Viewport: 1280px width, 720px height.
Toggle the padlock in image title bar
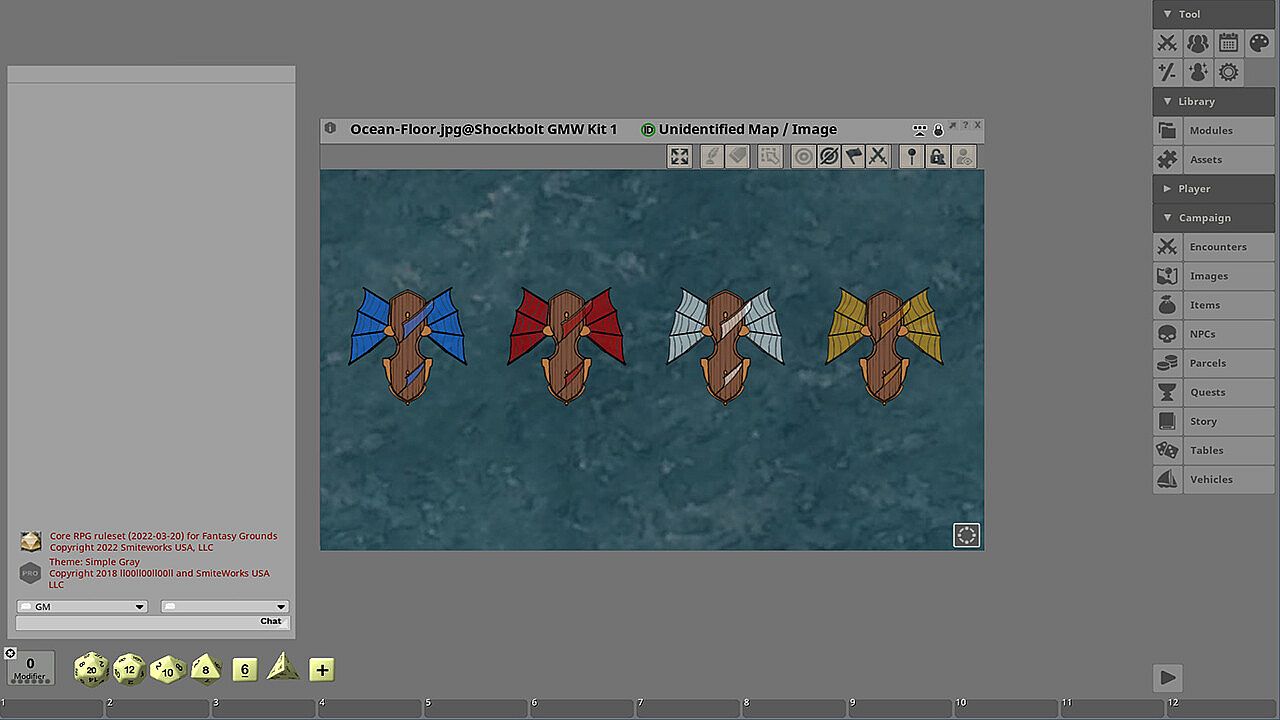coord(938,130)
